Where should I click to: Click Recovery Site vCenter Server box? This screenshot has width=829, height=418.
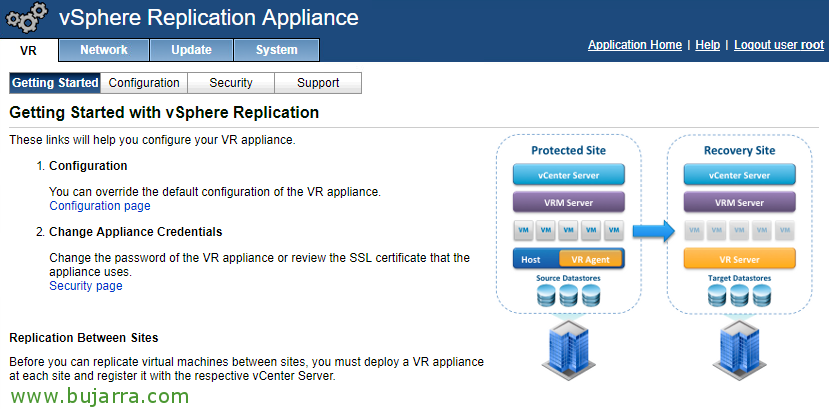pos(739,175)
